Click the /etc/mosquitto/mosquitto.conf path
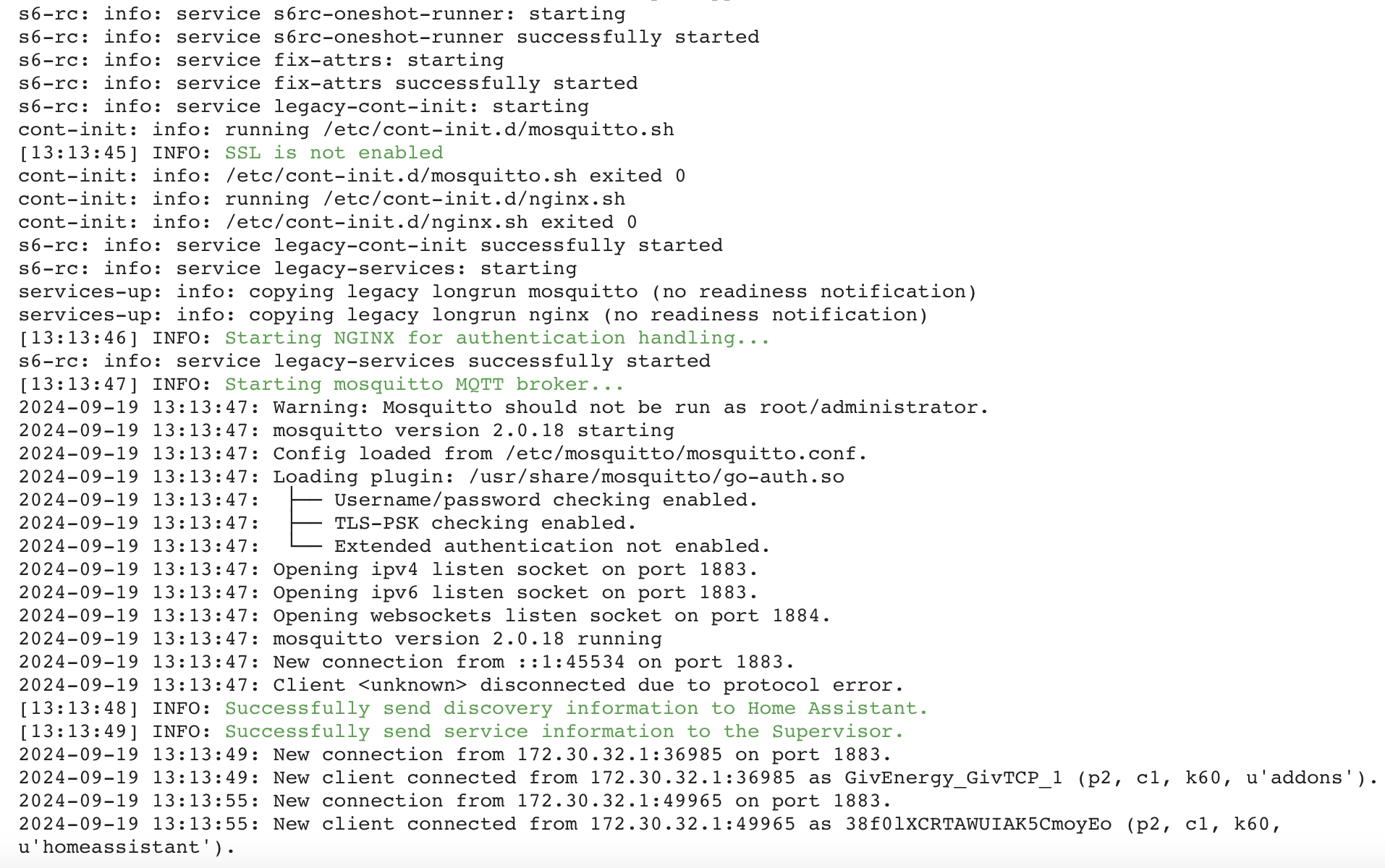Screen dimensions: 1385x868 coord(685,454)
